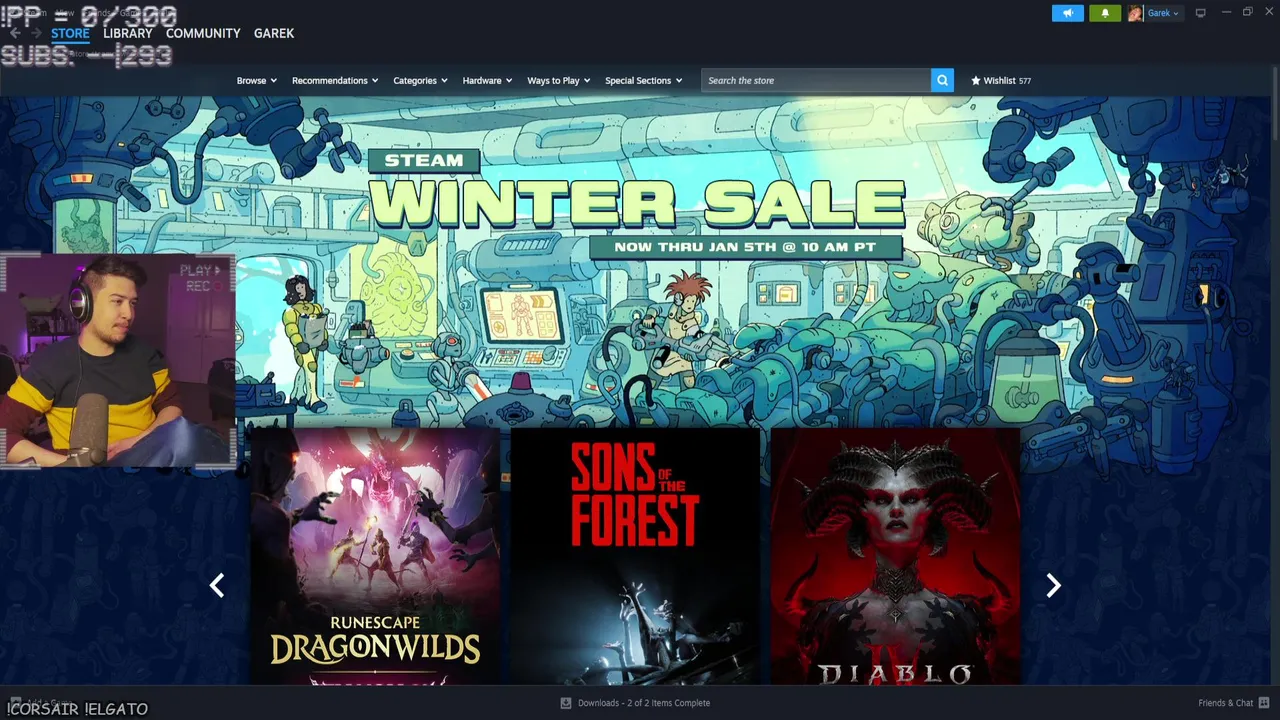Go forward with the right arrow

37,33
